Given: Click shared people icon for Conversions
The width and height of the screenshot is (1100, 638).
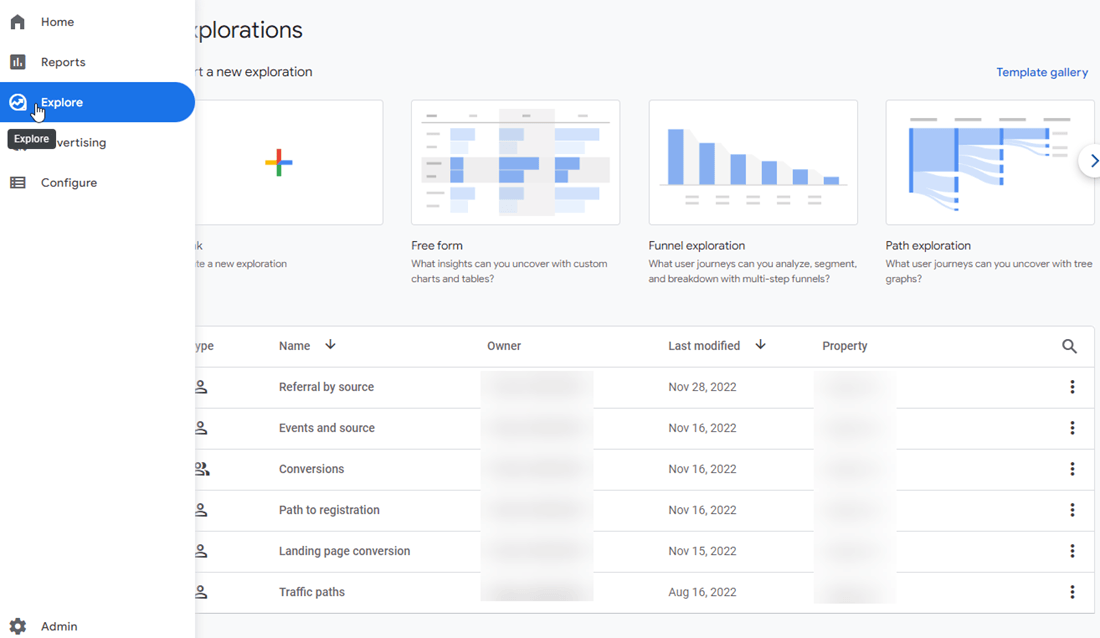Looking at the screenshot, I should pos(202,469).
